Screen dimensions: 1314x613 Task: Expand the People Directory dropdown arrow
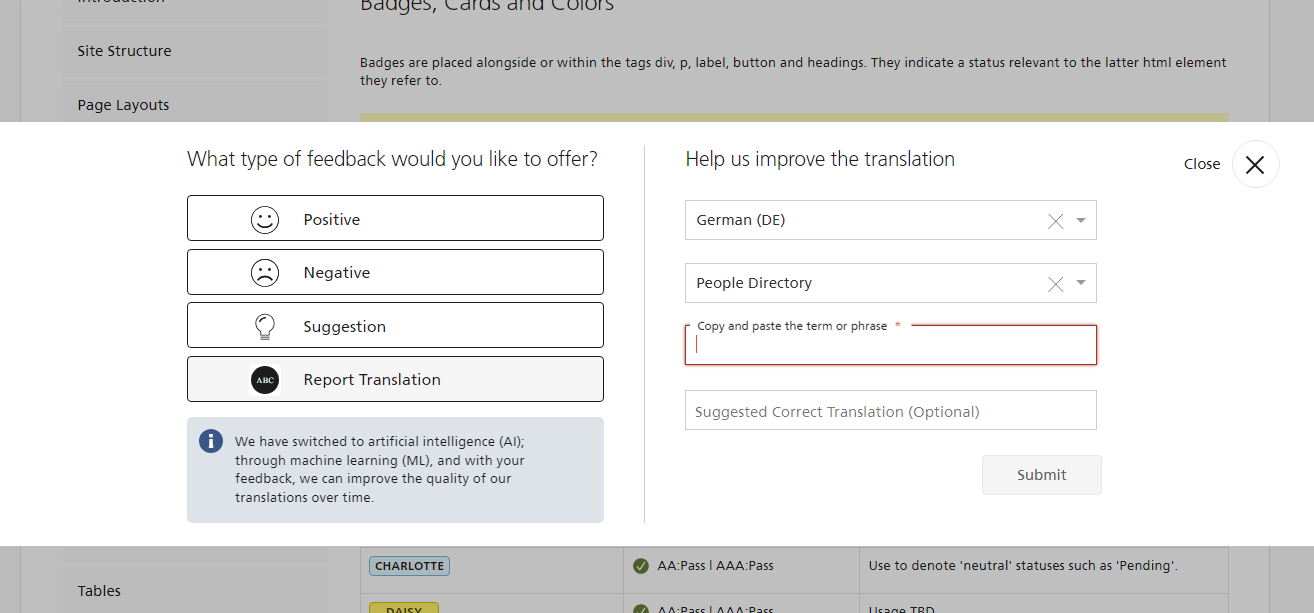tap(1081, 283)
